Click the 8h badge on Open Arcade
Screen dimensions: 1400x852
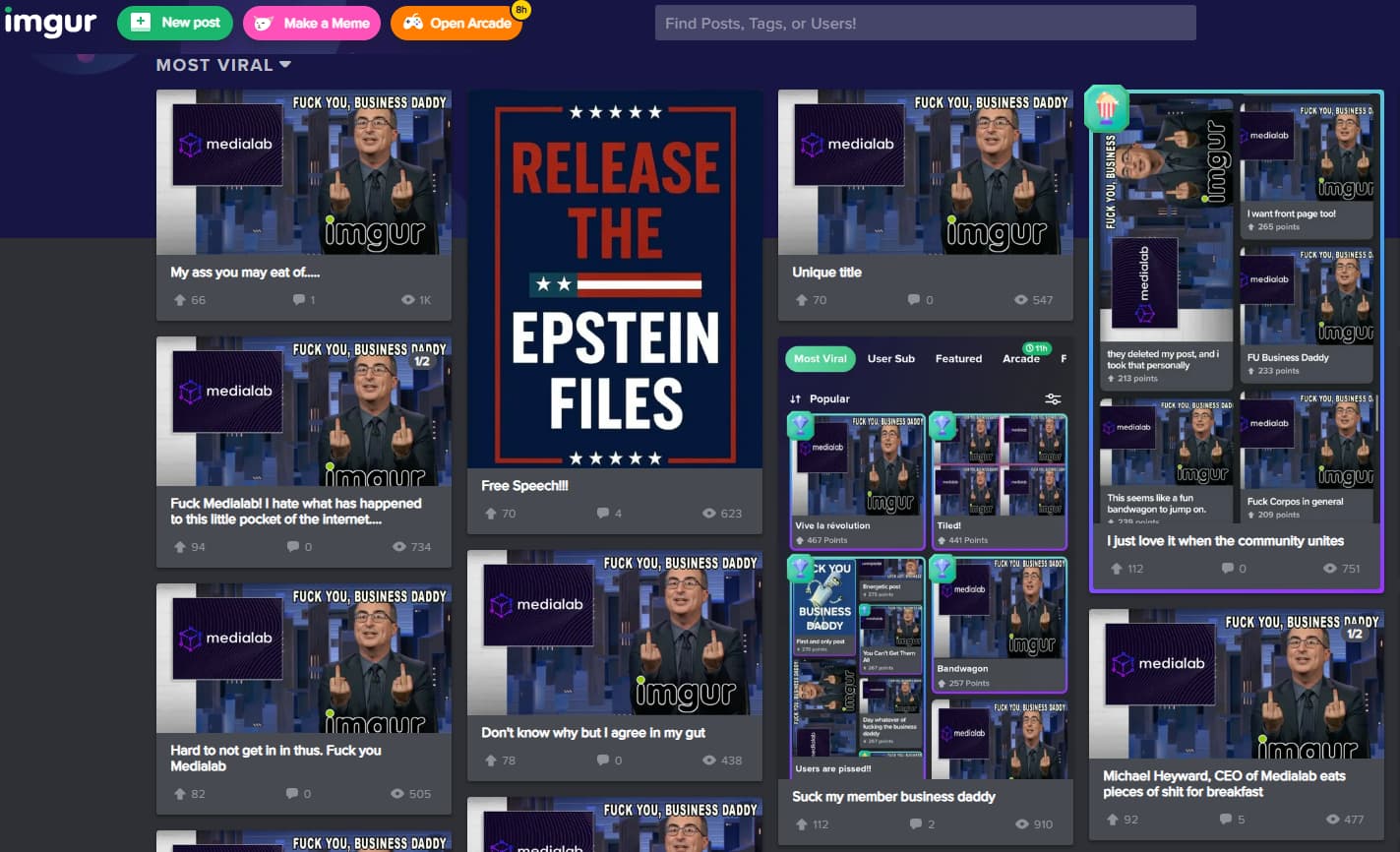521,10
